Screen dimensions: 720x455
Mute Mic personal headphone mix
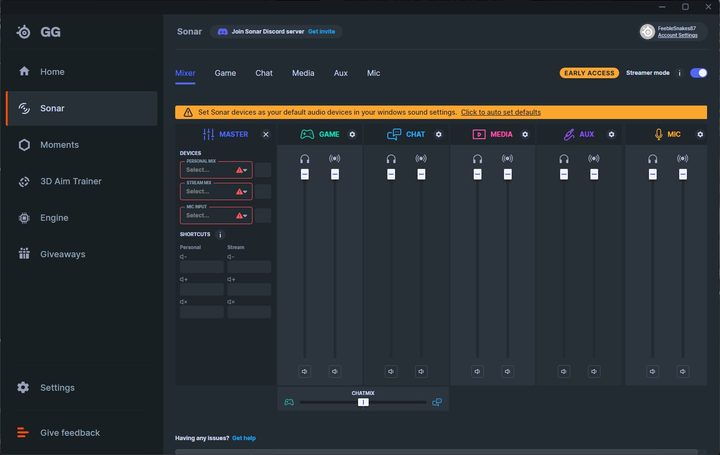pos(652,371)
